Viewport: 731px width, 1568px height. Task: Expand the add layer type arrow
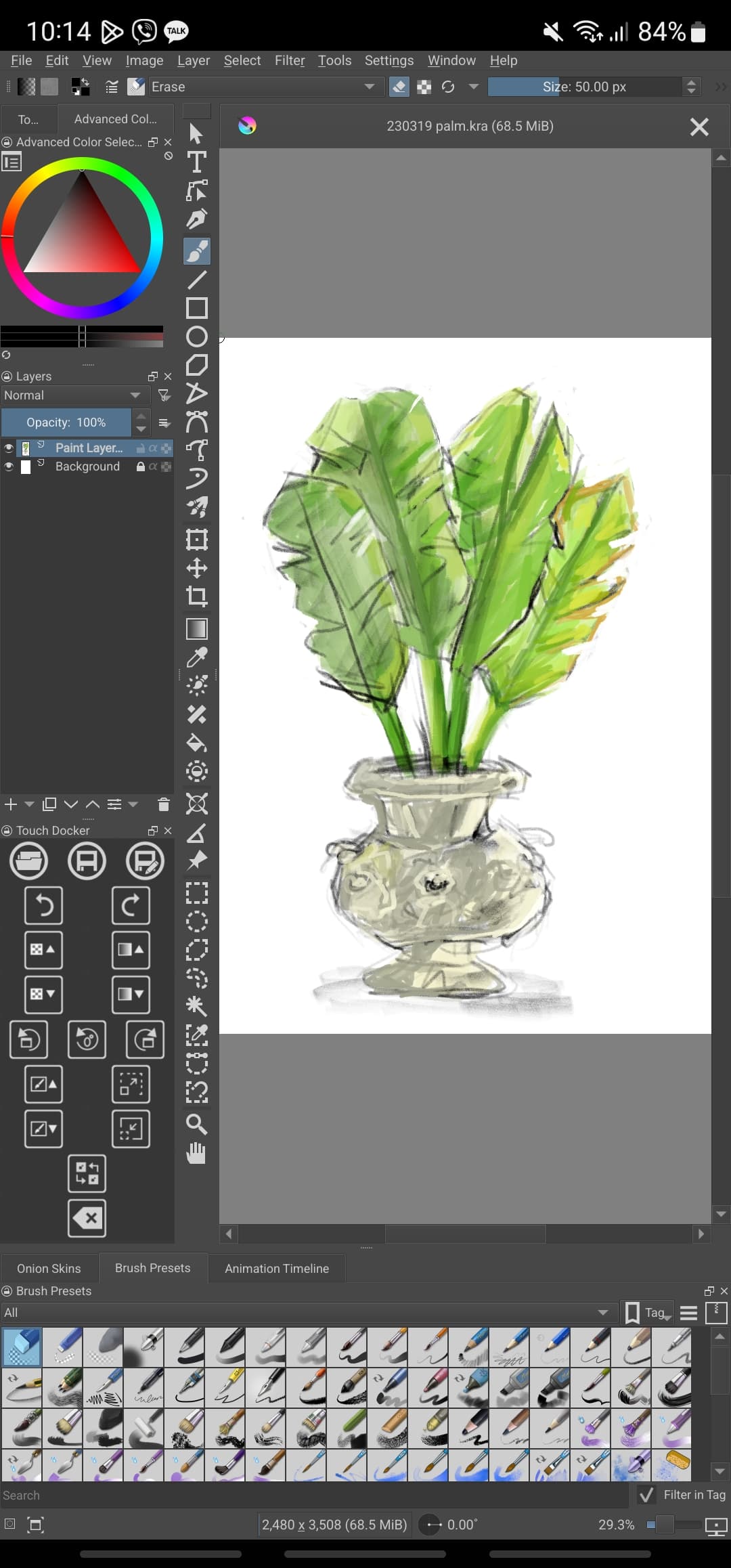point(29,804)
